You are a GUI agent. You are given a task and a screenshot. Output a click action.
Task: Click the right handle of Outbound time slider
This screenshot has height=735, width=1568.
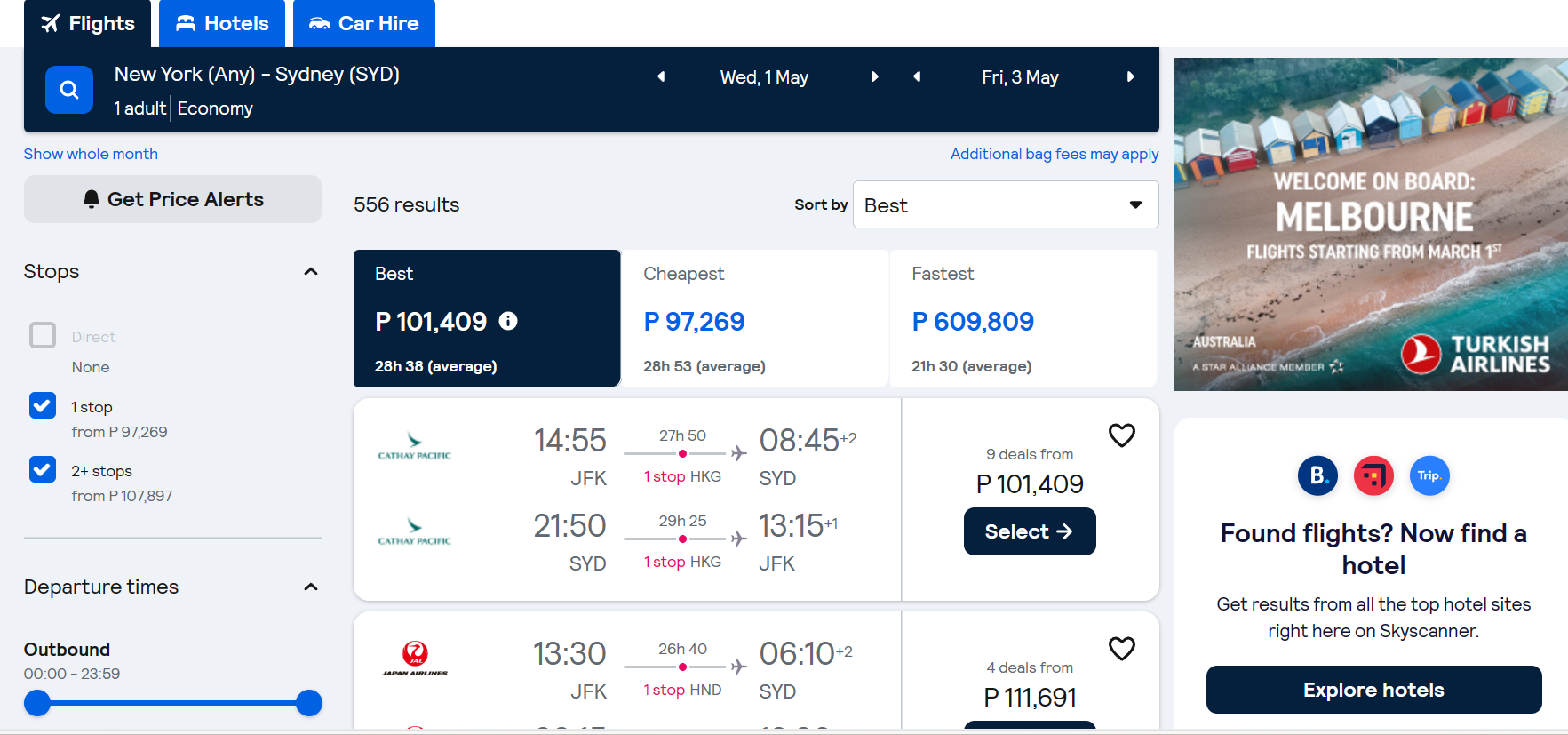(309, 703)
